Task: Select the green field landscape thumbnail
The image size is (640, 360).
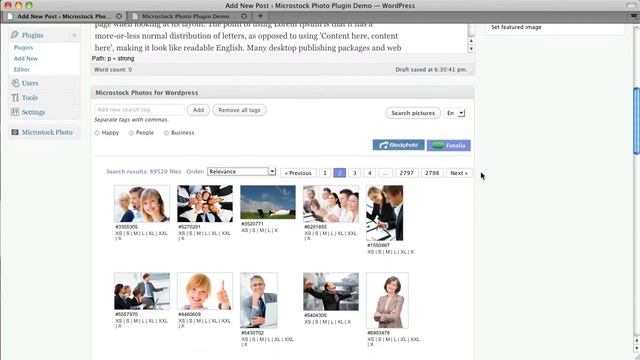Action: tap(268, 202)
